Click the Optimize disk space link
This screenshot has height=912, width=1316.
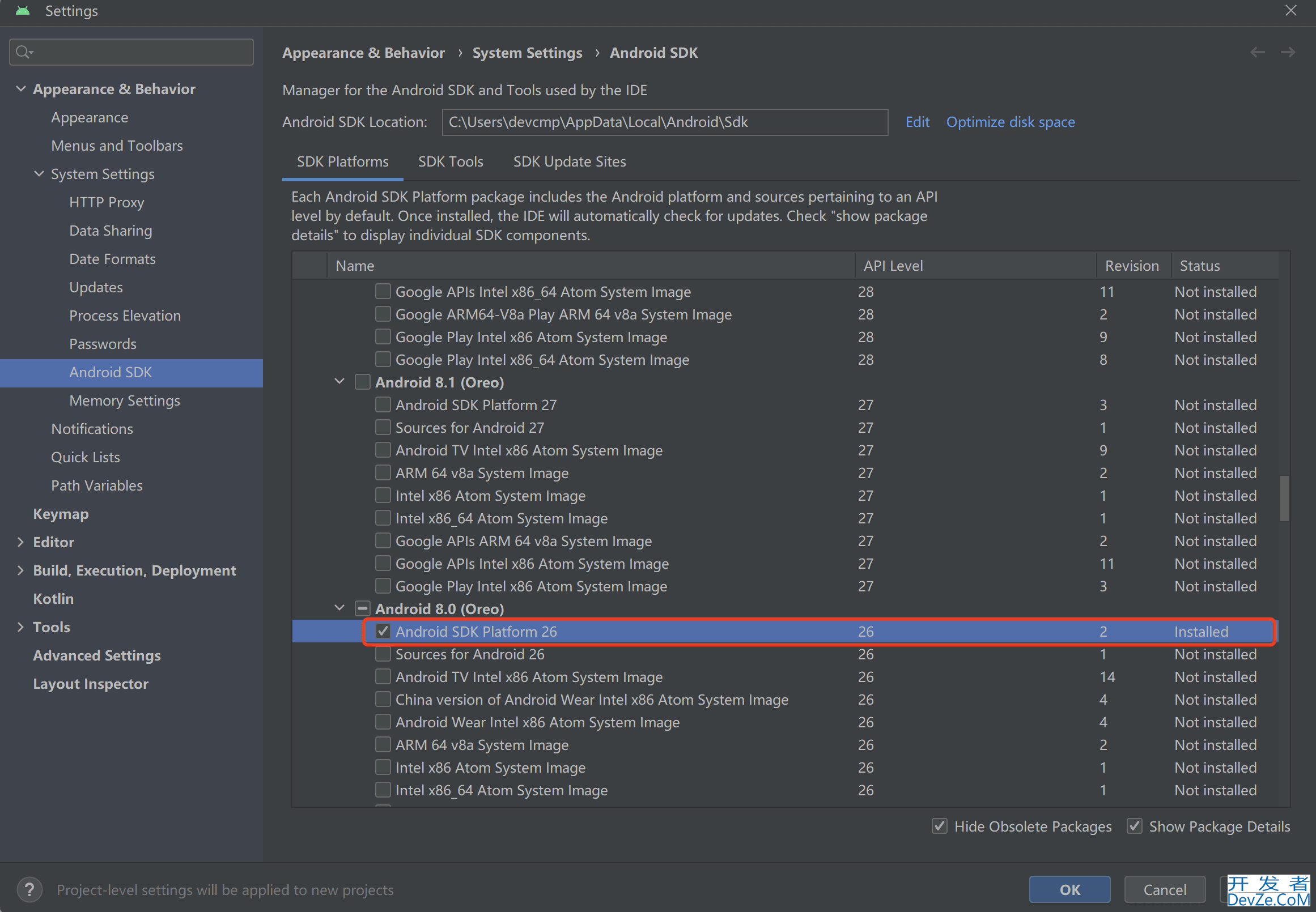[1010, 122]
